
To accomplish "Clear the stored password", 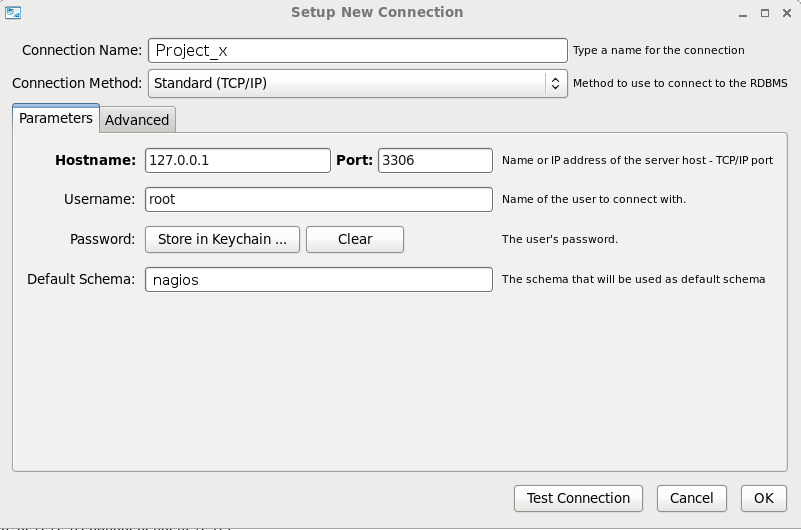I will 355,239.
